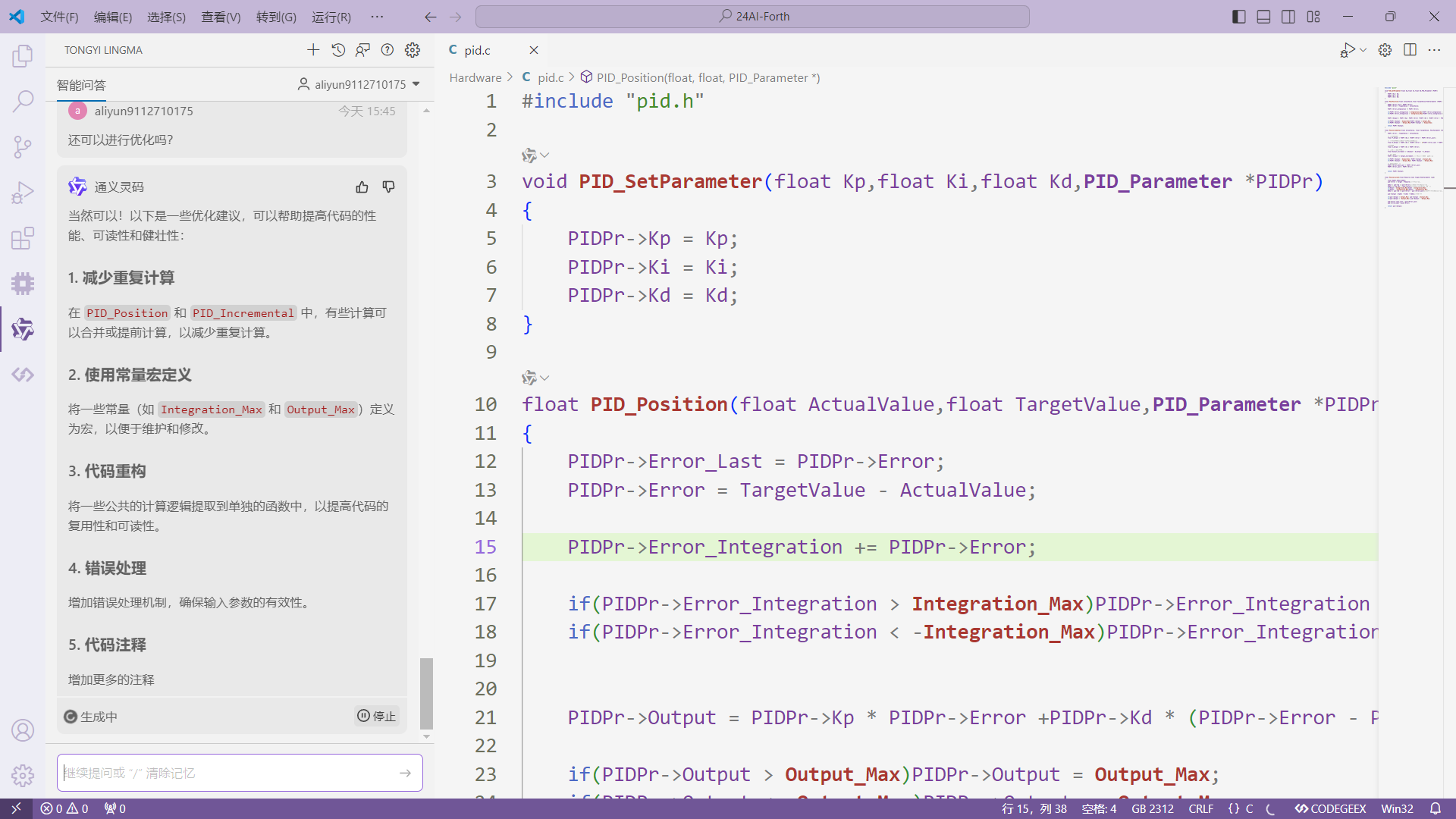Open the Search view in activity bar
Image resolution: width=1456 pixels, height=819 pixels.
[23, 101]
